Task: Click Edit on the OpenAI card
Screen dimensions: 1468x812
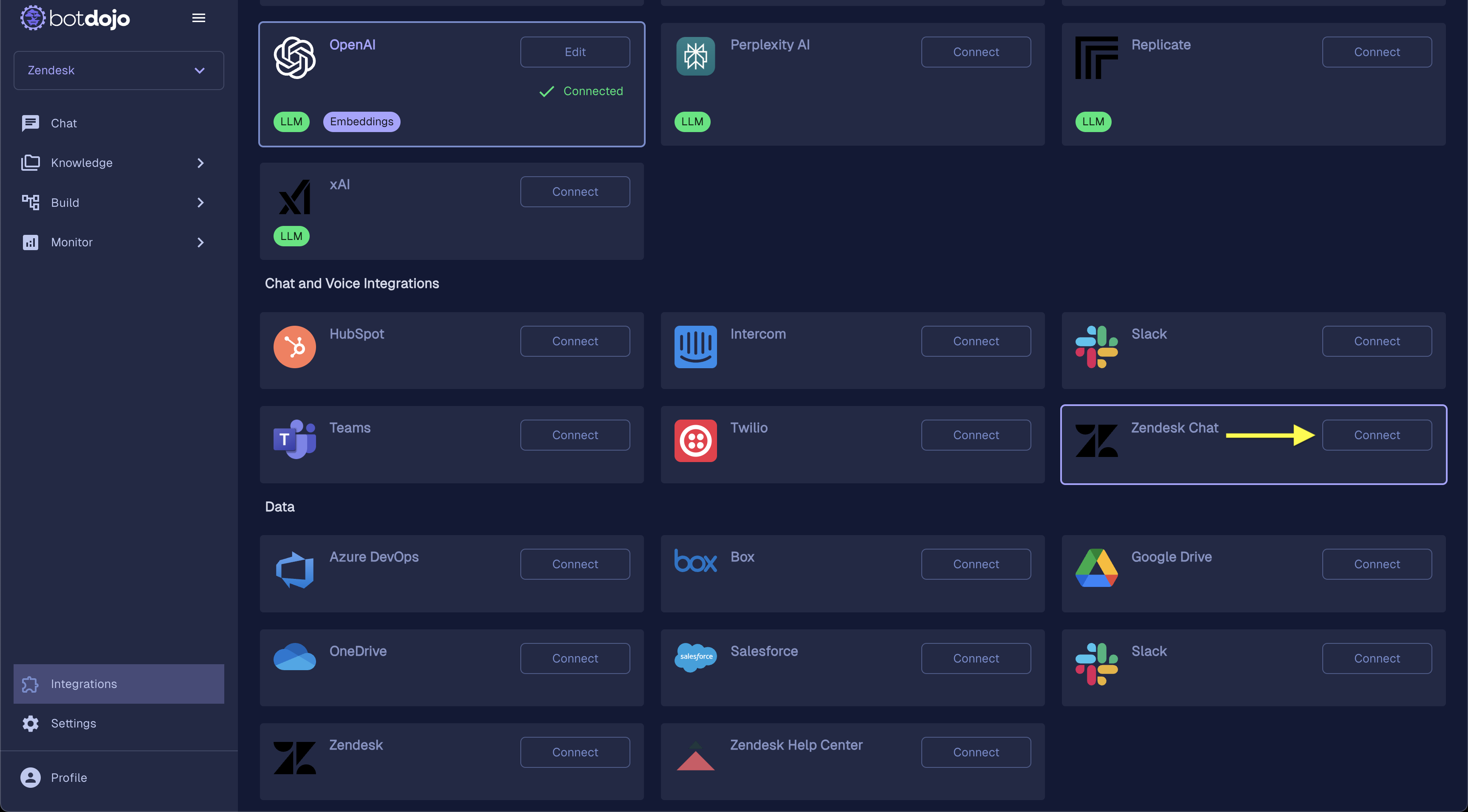Action: (575, 52)
